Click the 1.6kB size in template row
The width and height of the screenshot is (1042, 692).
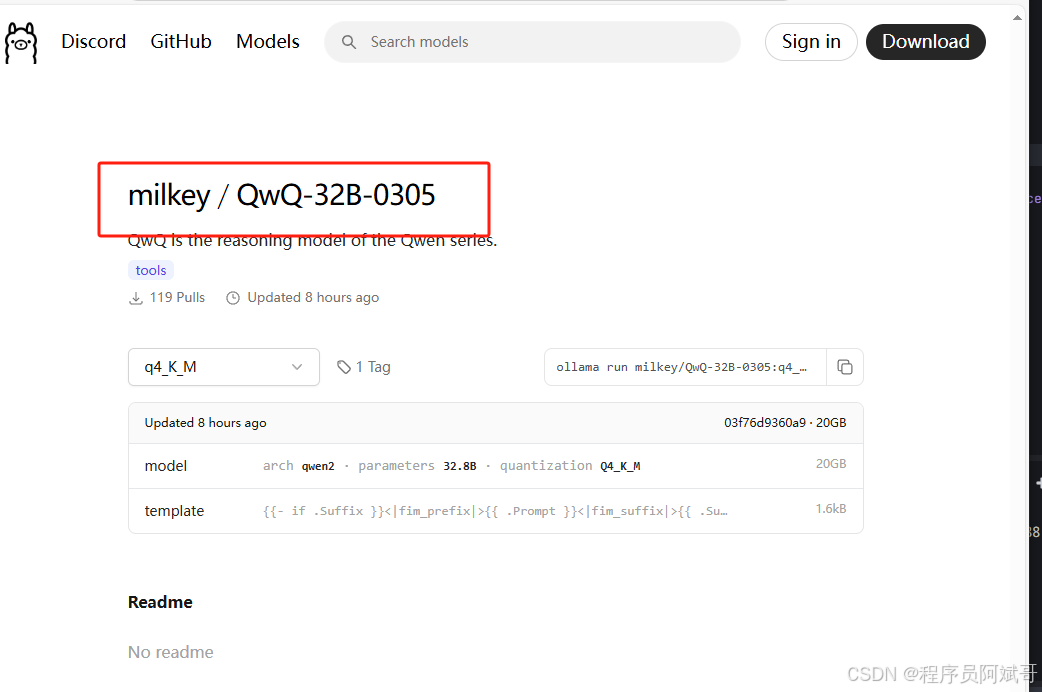[831, 509]
